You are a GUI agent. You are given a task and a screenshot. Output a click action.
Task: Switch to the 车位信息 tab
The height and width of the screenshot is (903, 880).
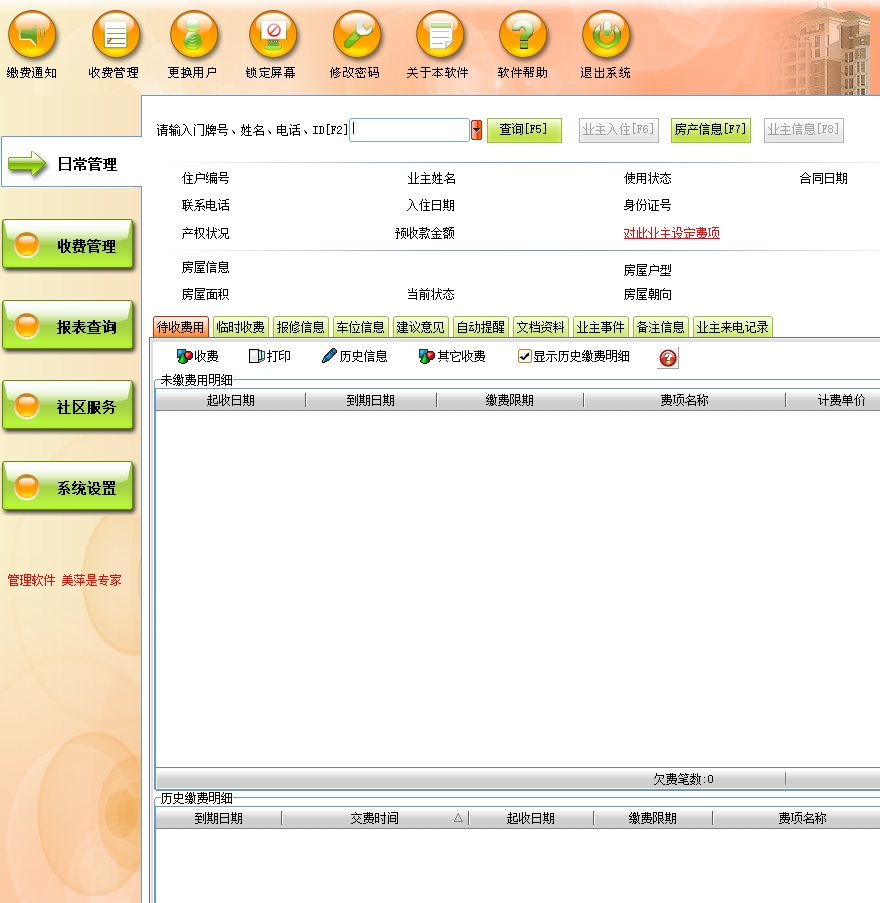tap(360, 327)
